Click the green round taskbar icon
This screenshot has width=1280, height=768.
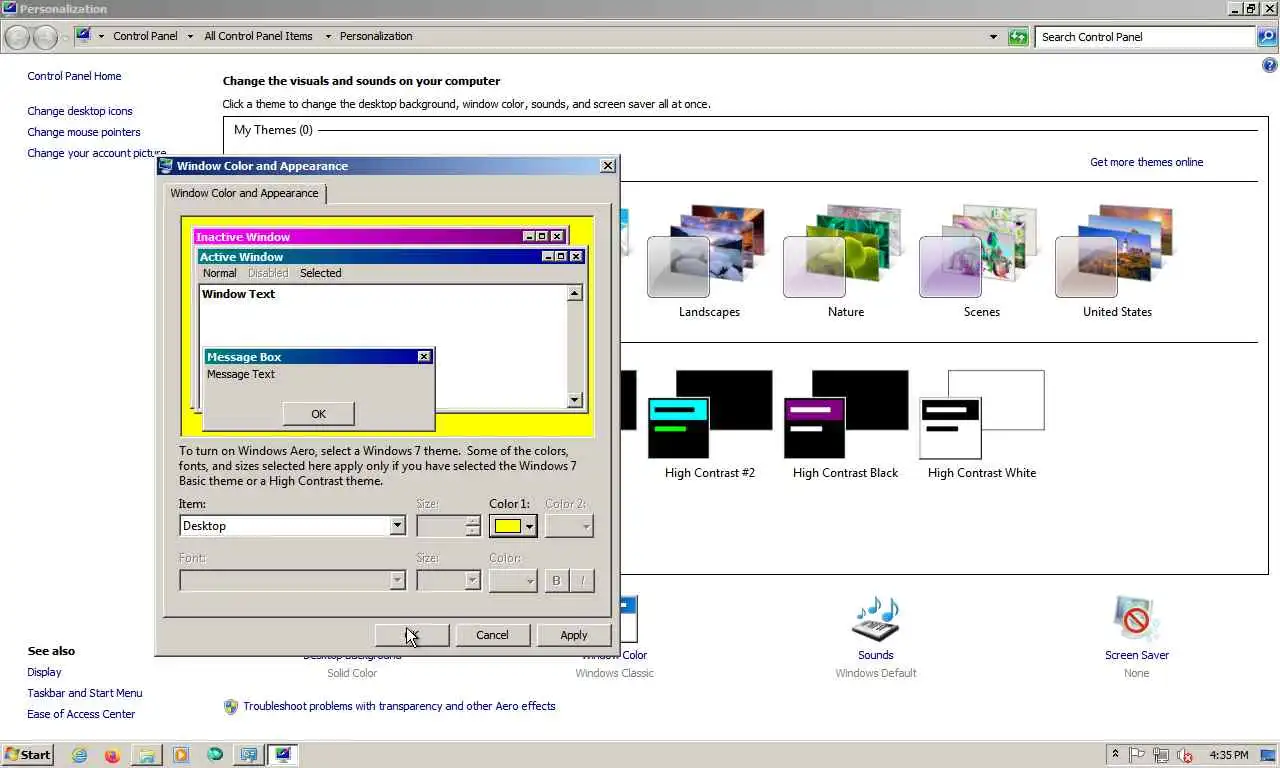pyautogui.click(x=214, y=755)
